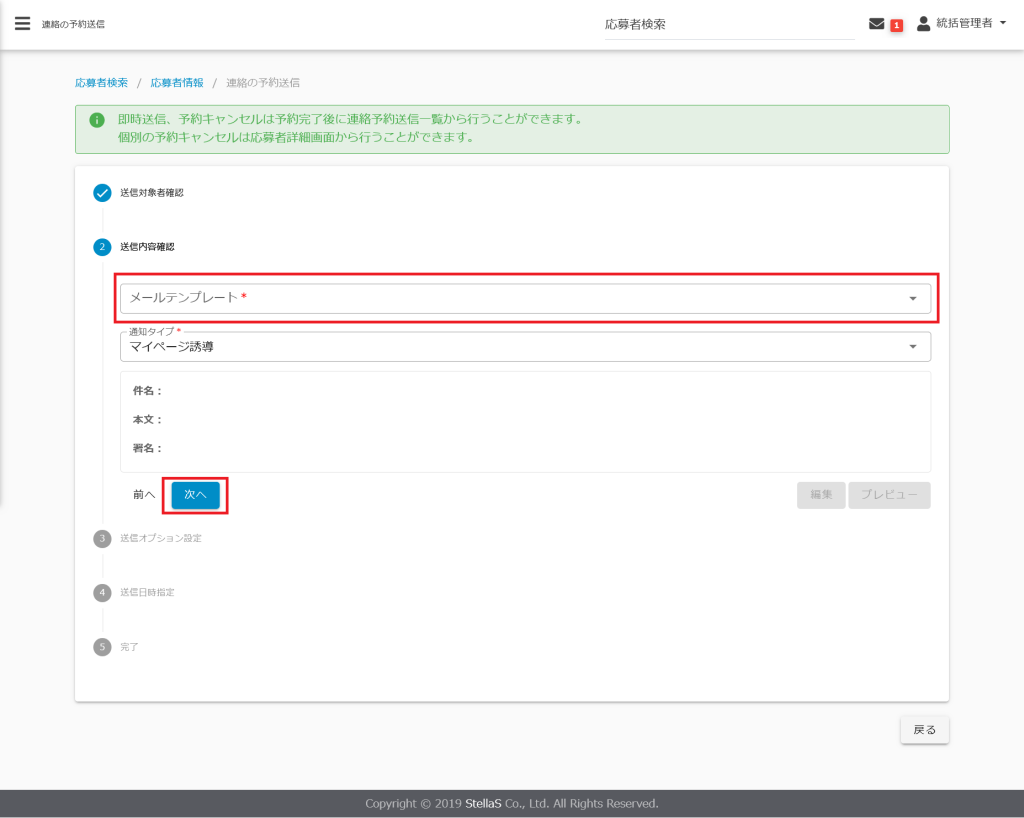Viewport: 1024px width, 818px height.
Task: Select step 4 送信日時指定
Action: (x=147, y=593)
